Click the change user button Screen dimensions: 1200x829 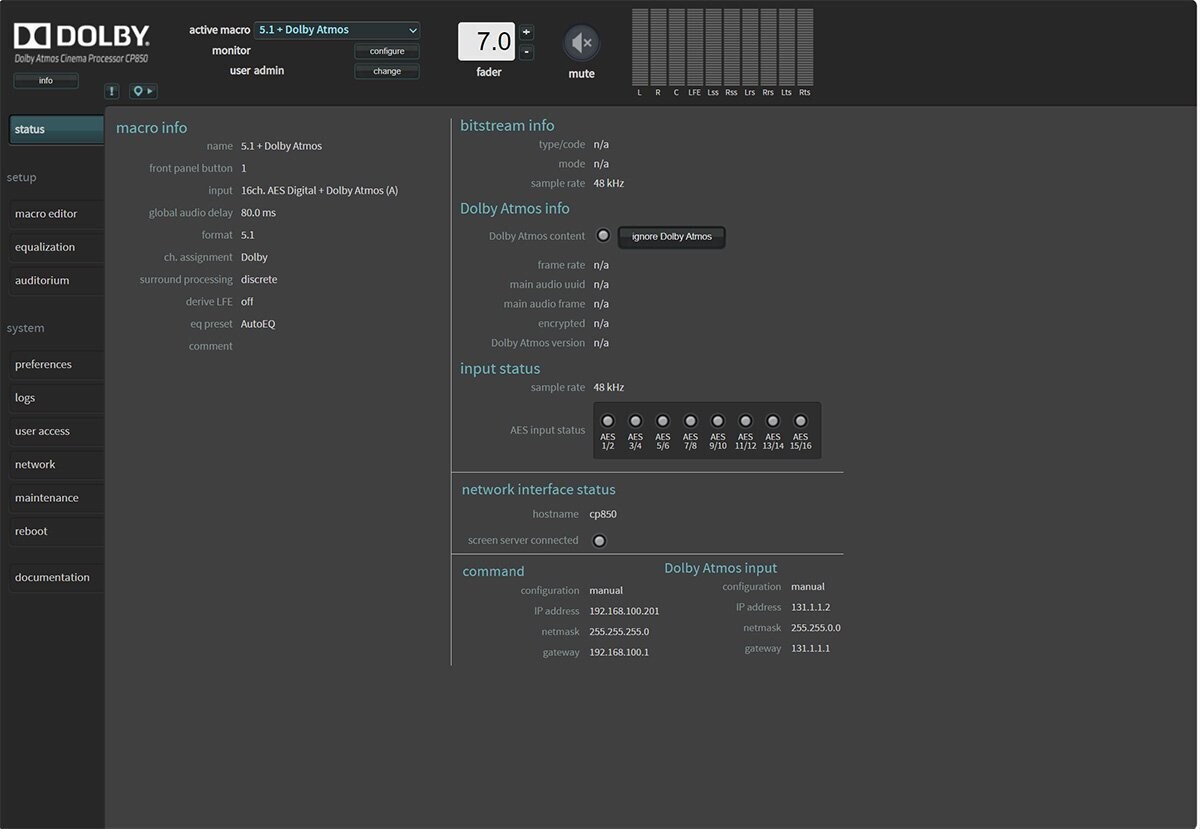[387, 71]
